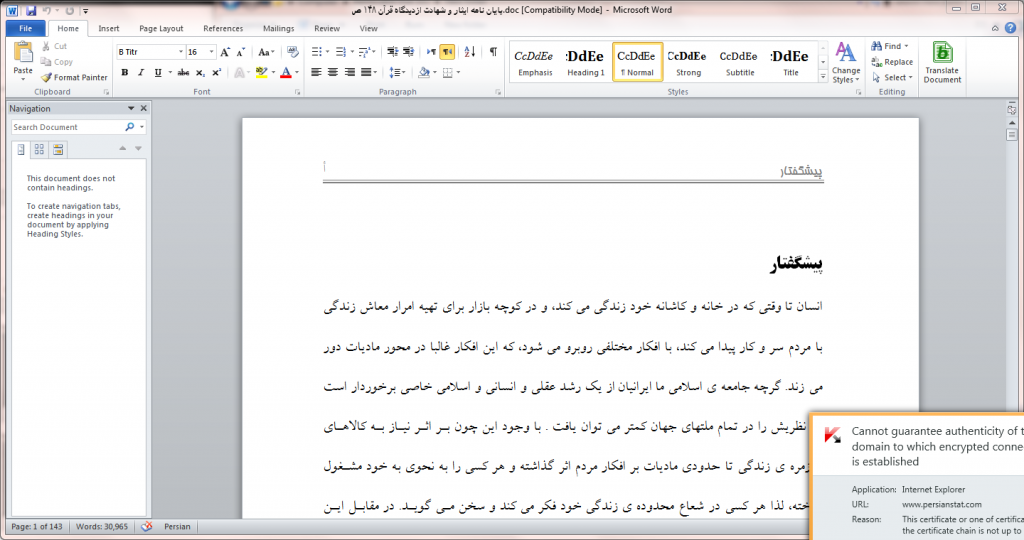Image resolution: width=1024 pixels, height=540 pixels.
Task: Apply center alignment to paragraph
Action: coord(333,72)
